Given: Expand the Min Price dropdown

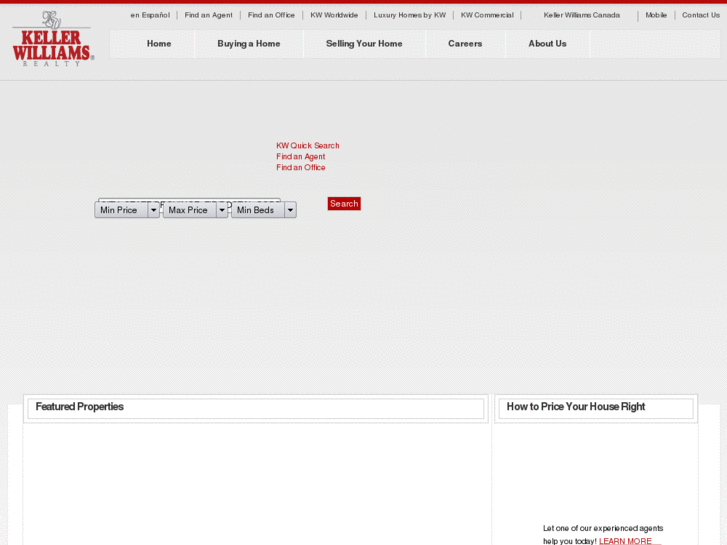Looking at the screenshot, I should click(127, 210).
